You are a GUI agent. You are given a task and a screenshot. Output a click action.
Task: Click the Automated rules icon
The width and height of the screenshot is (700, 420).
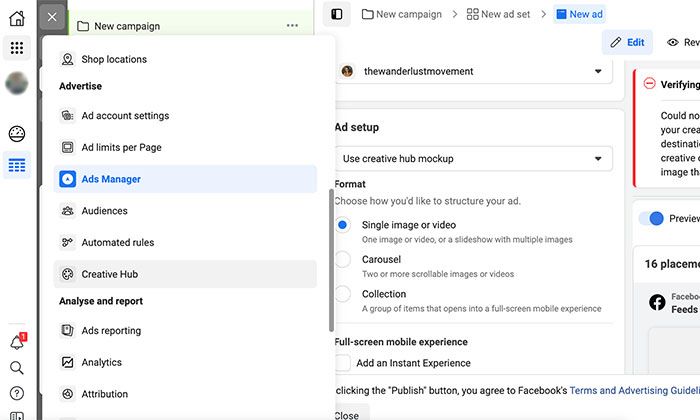(67, 242)
